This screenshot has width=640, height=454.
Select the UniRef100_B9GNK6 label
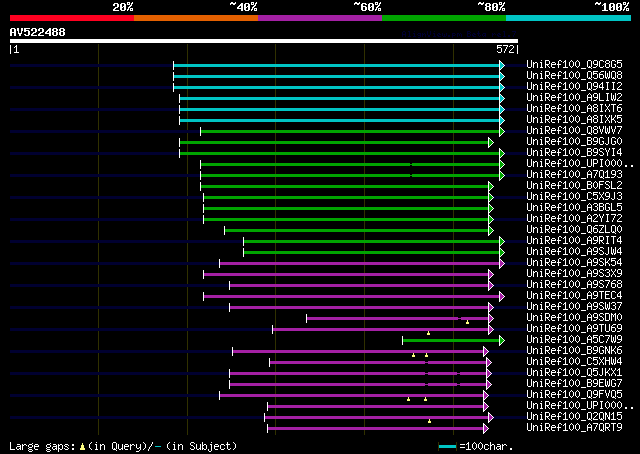(x=574, y=351)
